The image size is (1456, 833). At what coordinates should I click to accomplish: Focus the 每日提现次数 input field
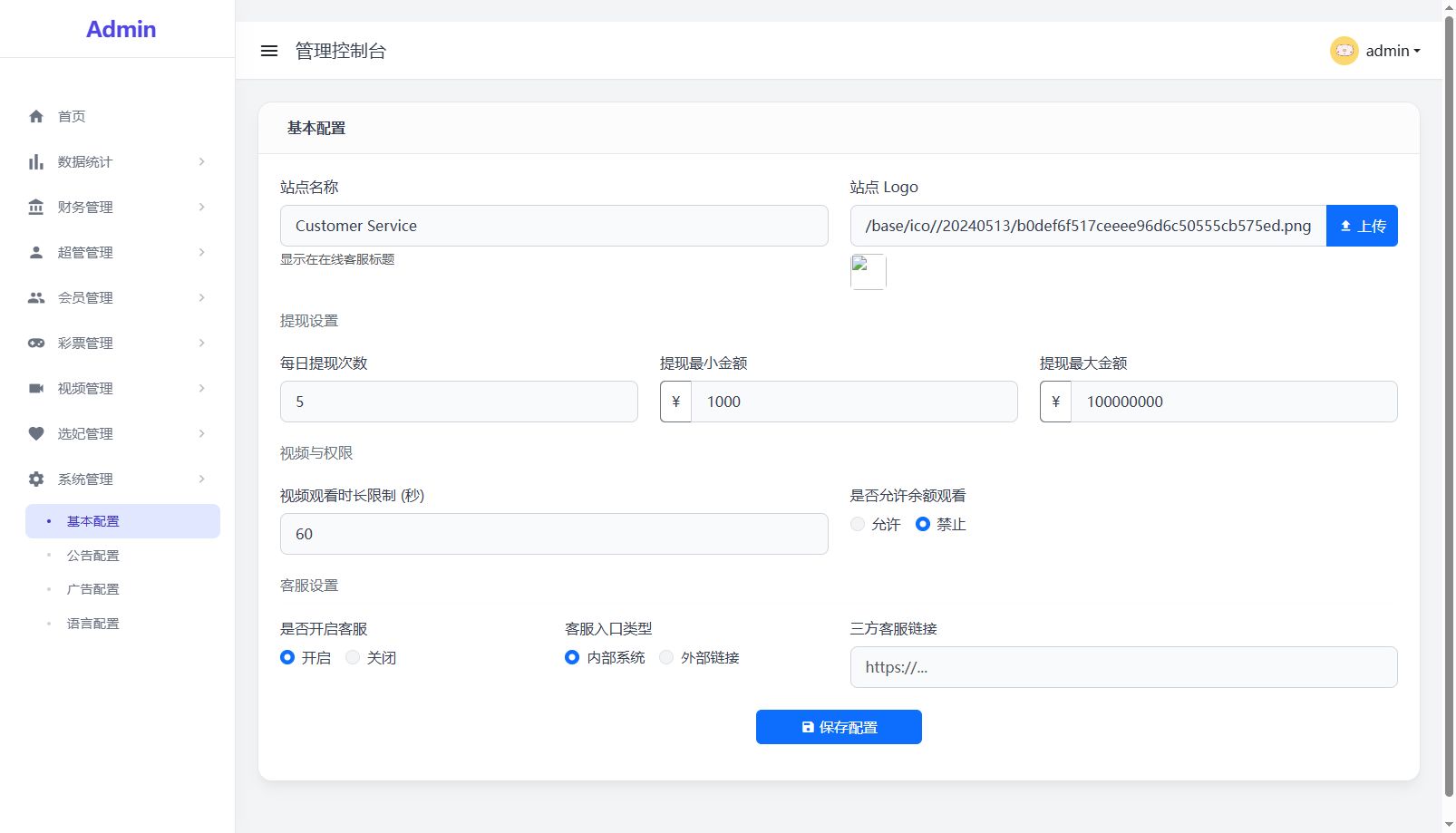(x=459, y=402)
